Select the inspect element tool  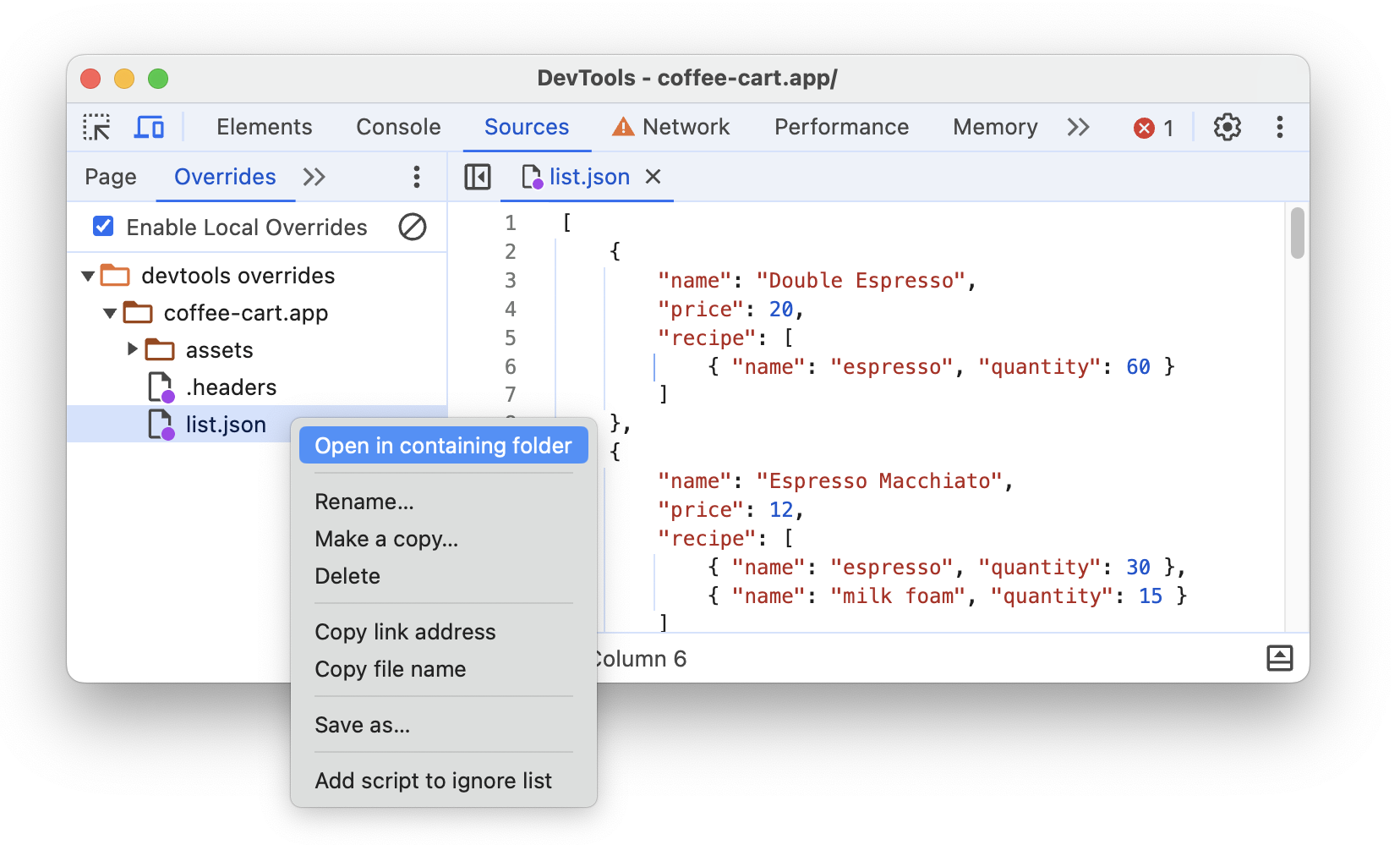97,127
